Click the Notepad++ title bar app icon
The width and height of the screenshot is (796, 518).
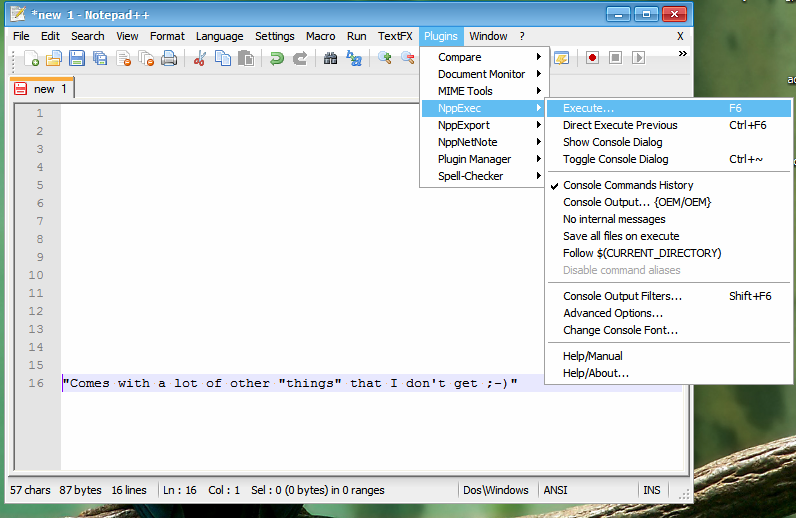[x=18, y=14]
